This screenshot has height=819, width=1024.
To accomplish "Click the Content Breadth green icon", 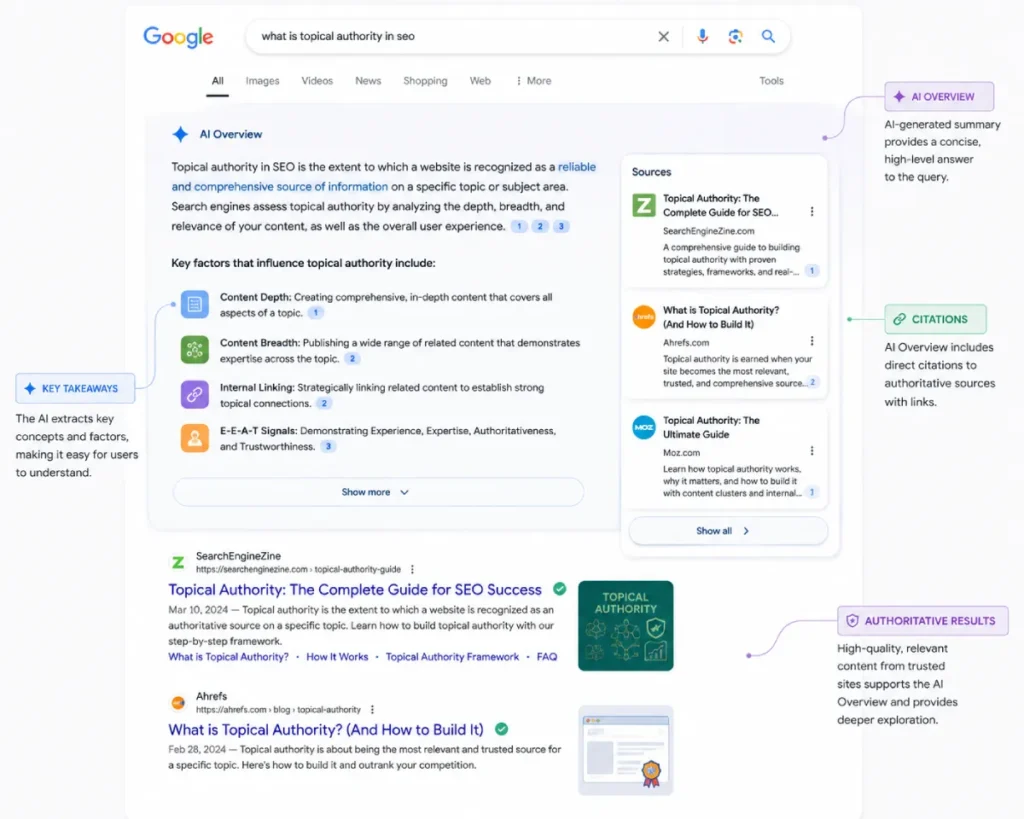I will tap(195, 350).
